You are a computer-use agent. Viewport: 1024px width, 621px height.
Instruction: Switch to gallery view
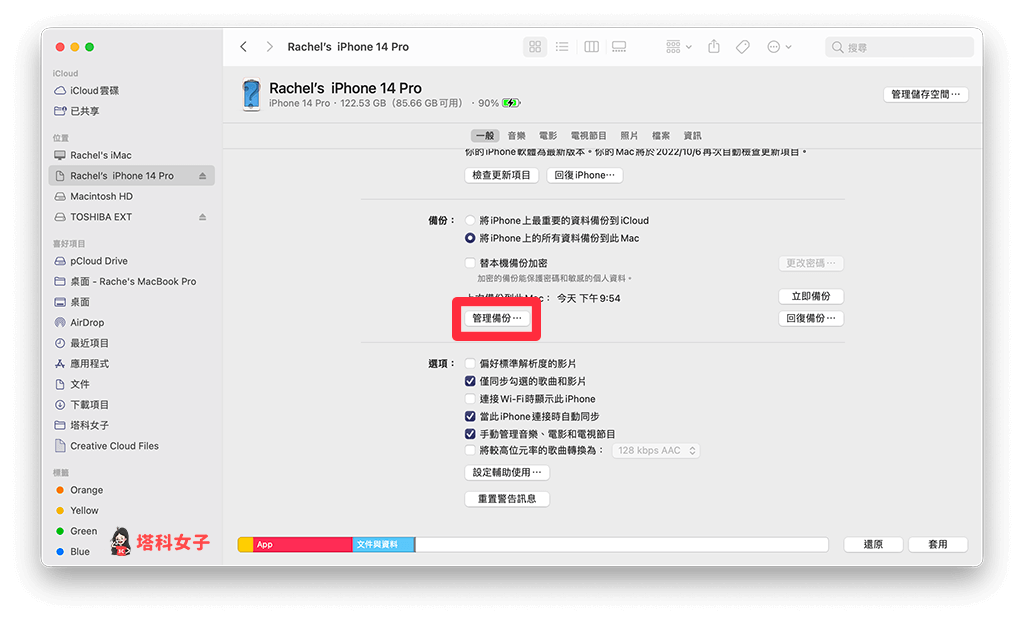point(618,47)
